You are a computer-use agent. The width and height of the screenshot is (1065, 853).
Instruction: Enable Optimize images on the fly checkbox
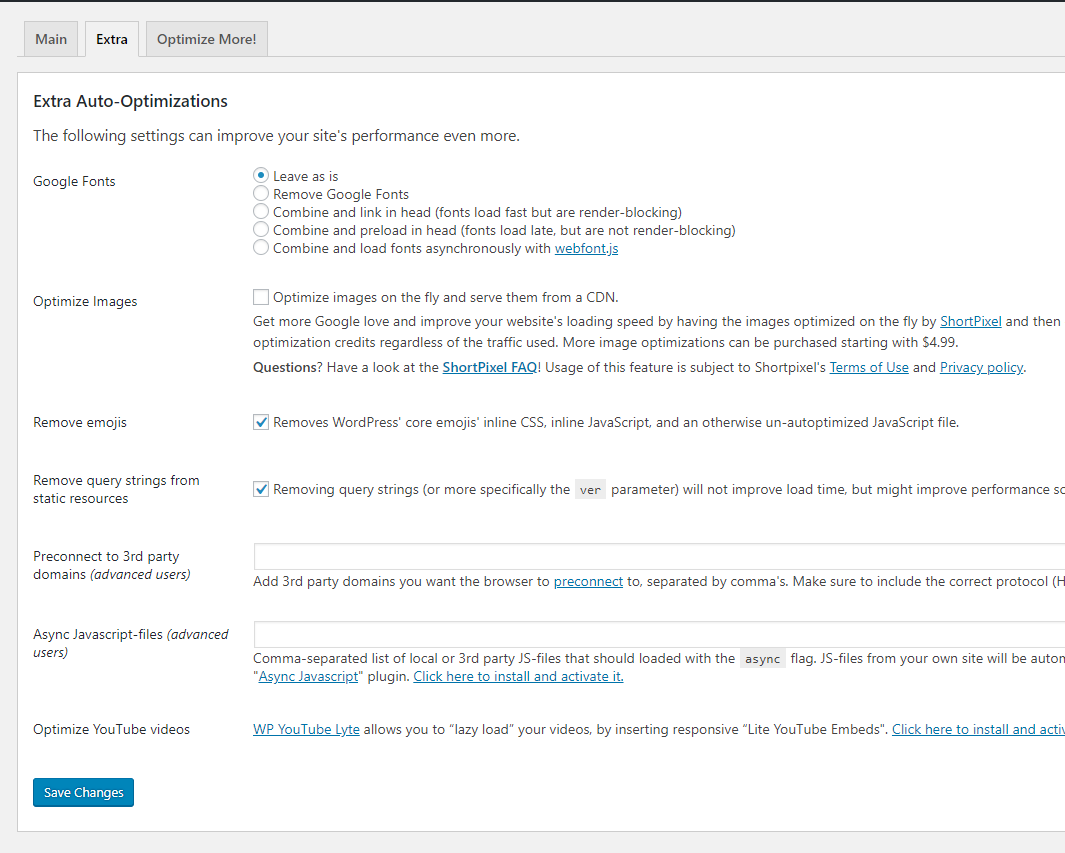pyautogui.click(x=261, y=297)
